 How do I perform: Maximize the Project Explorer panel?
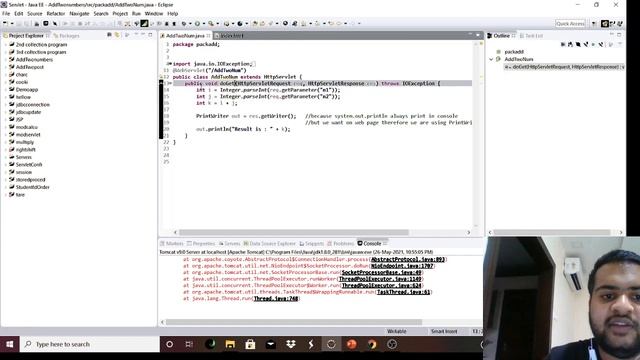(150, 36)
